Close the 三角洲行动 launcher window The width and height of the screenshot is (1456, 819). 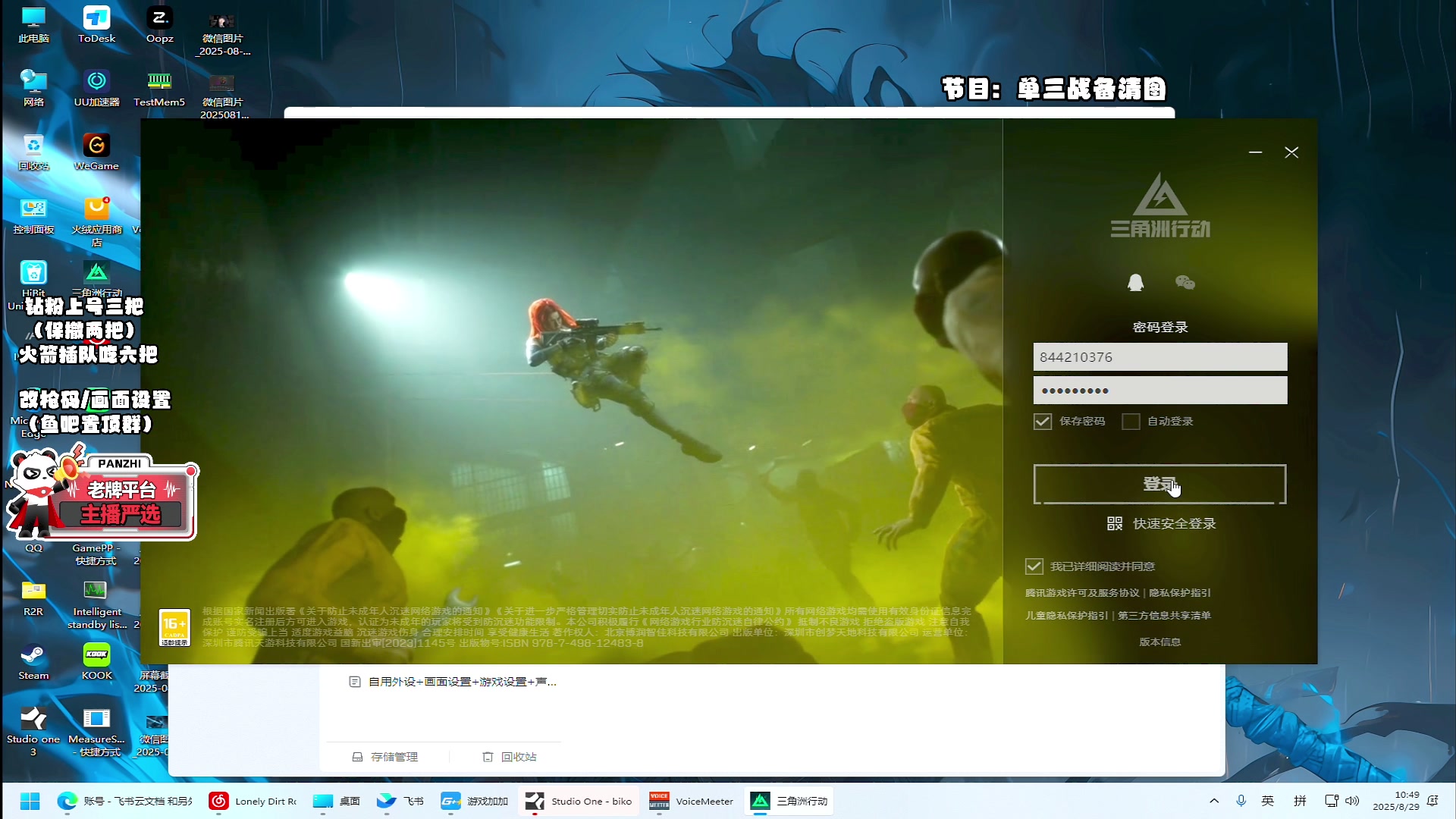(1291, 152)
